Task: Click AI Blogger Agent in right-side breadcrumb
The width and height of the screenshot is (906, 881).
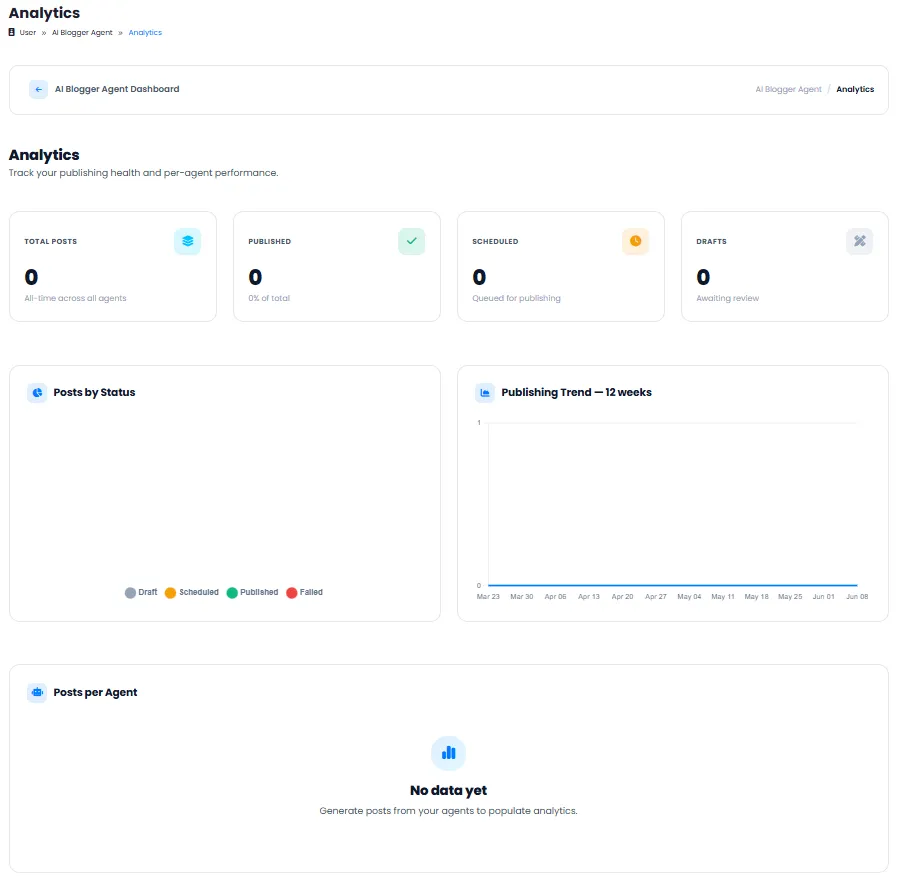Action: point(788,90)
